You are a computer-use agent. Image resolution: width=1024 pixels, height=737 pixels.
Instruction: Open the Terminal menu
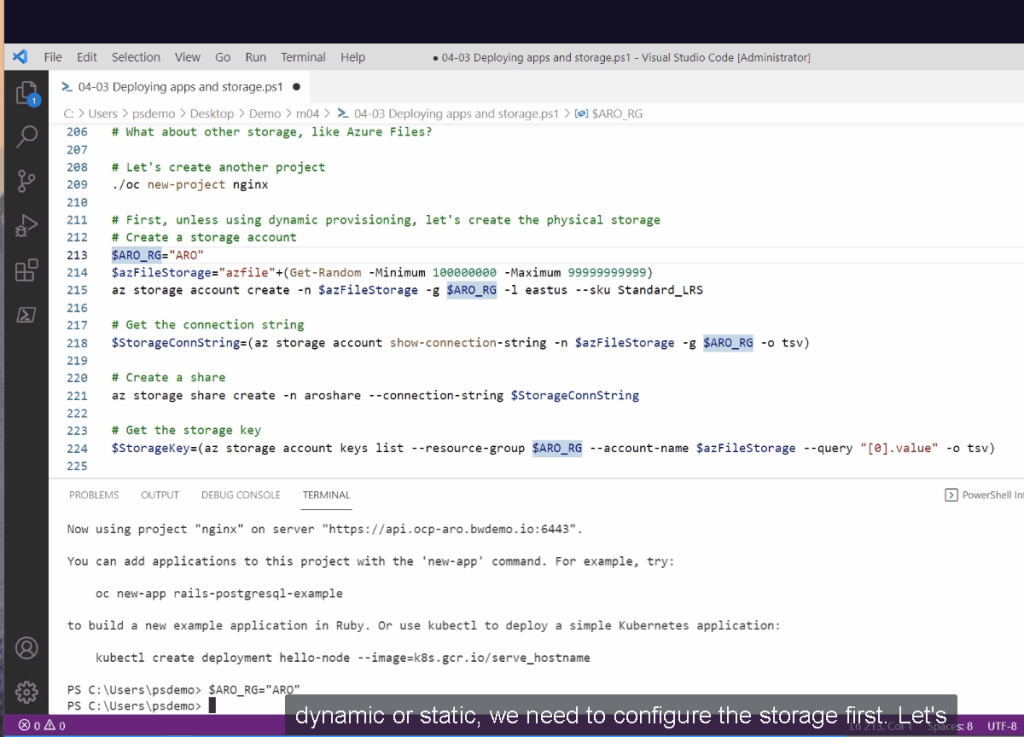(x=303, y=57)
